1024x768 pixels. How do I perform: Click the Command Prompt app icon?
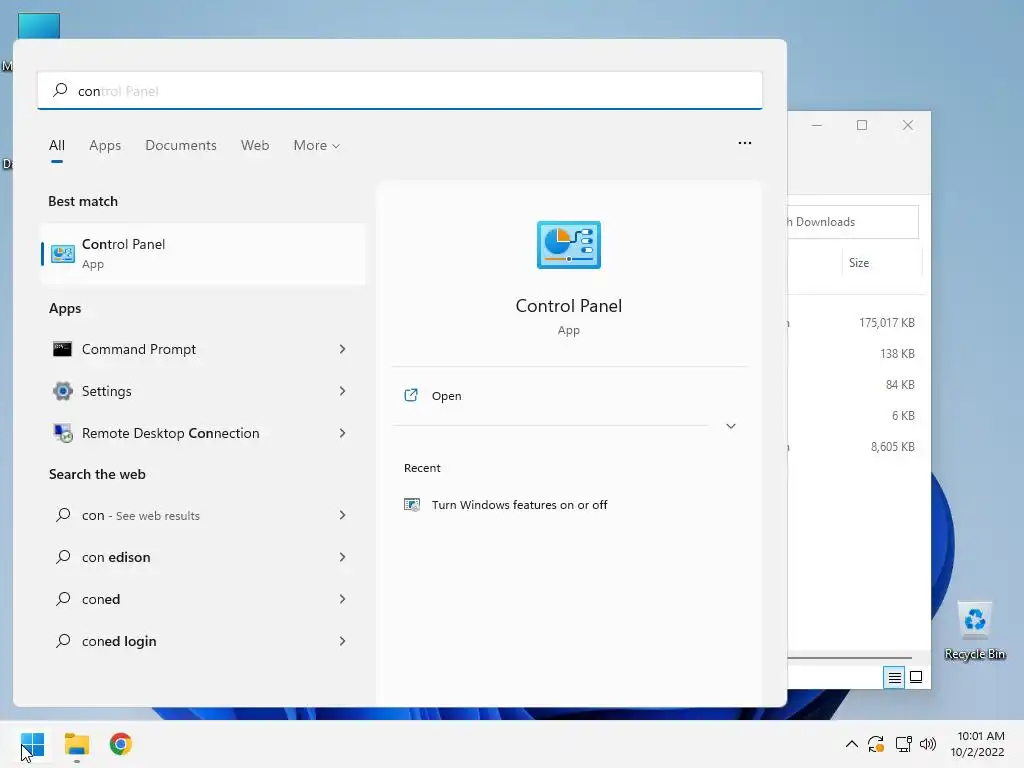click(63, 349)
